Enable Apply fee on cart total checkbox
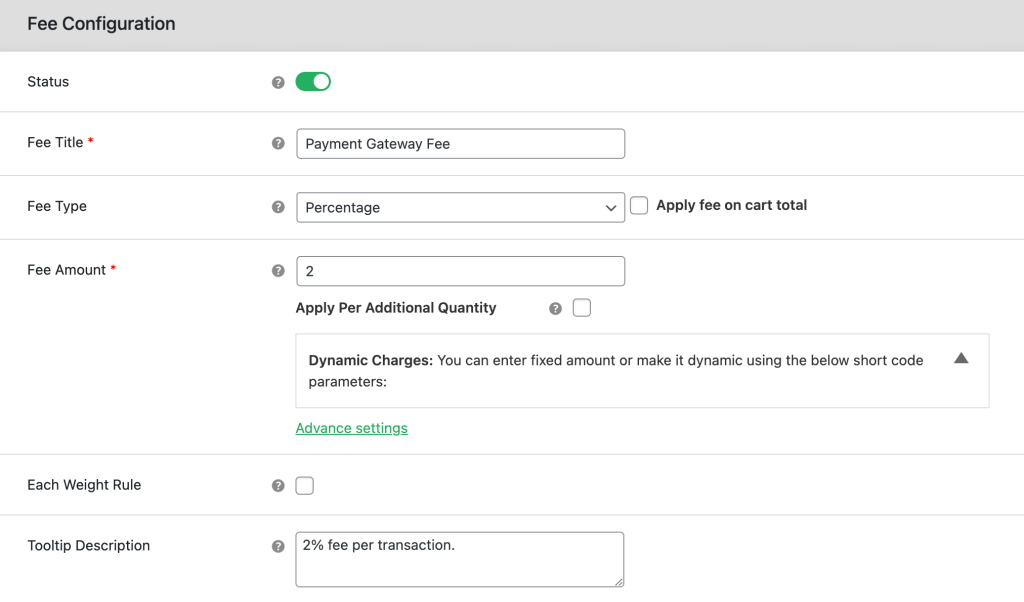The image size is (1024, 602). [639, 206]
